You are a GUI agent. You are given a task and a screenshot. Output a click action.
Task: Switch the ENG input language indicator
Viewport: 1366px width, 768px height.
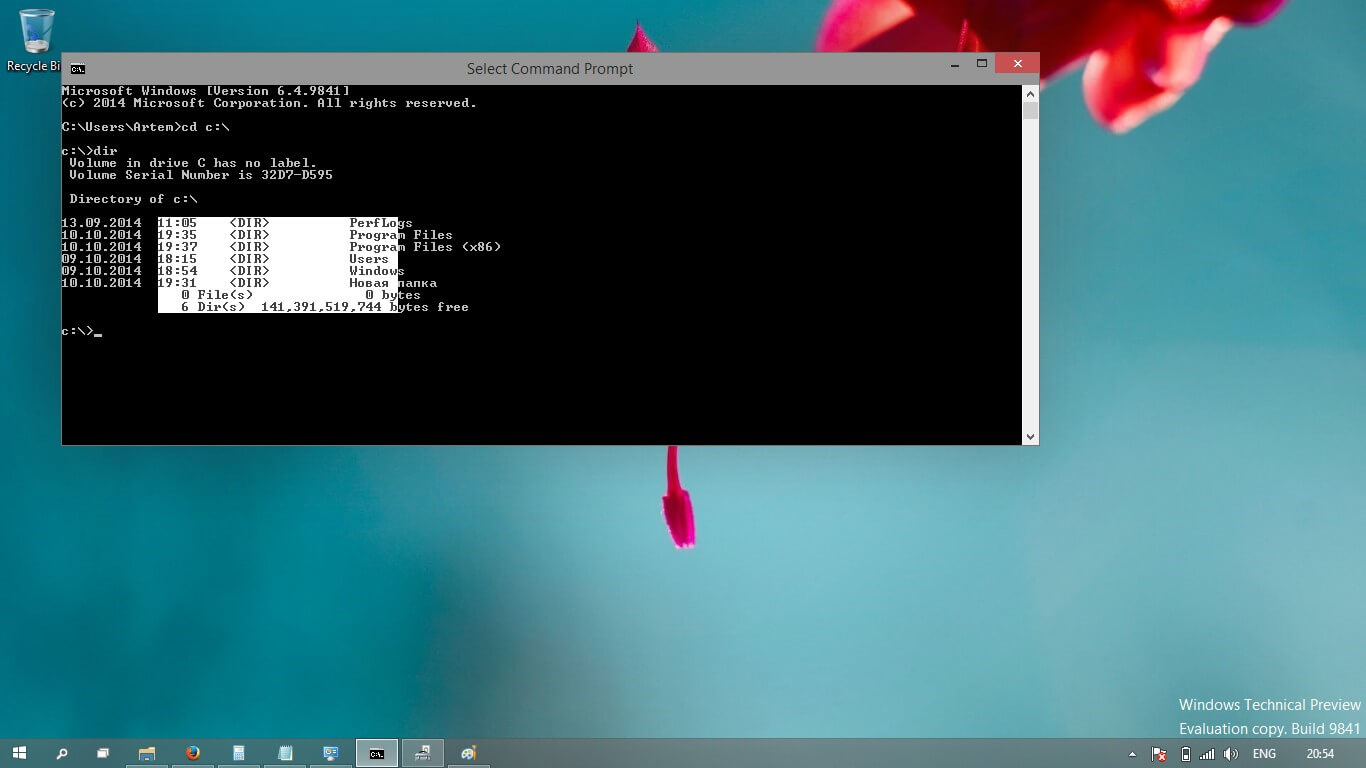point(1264,754)
